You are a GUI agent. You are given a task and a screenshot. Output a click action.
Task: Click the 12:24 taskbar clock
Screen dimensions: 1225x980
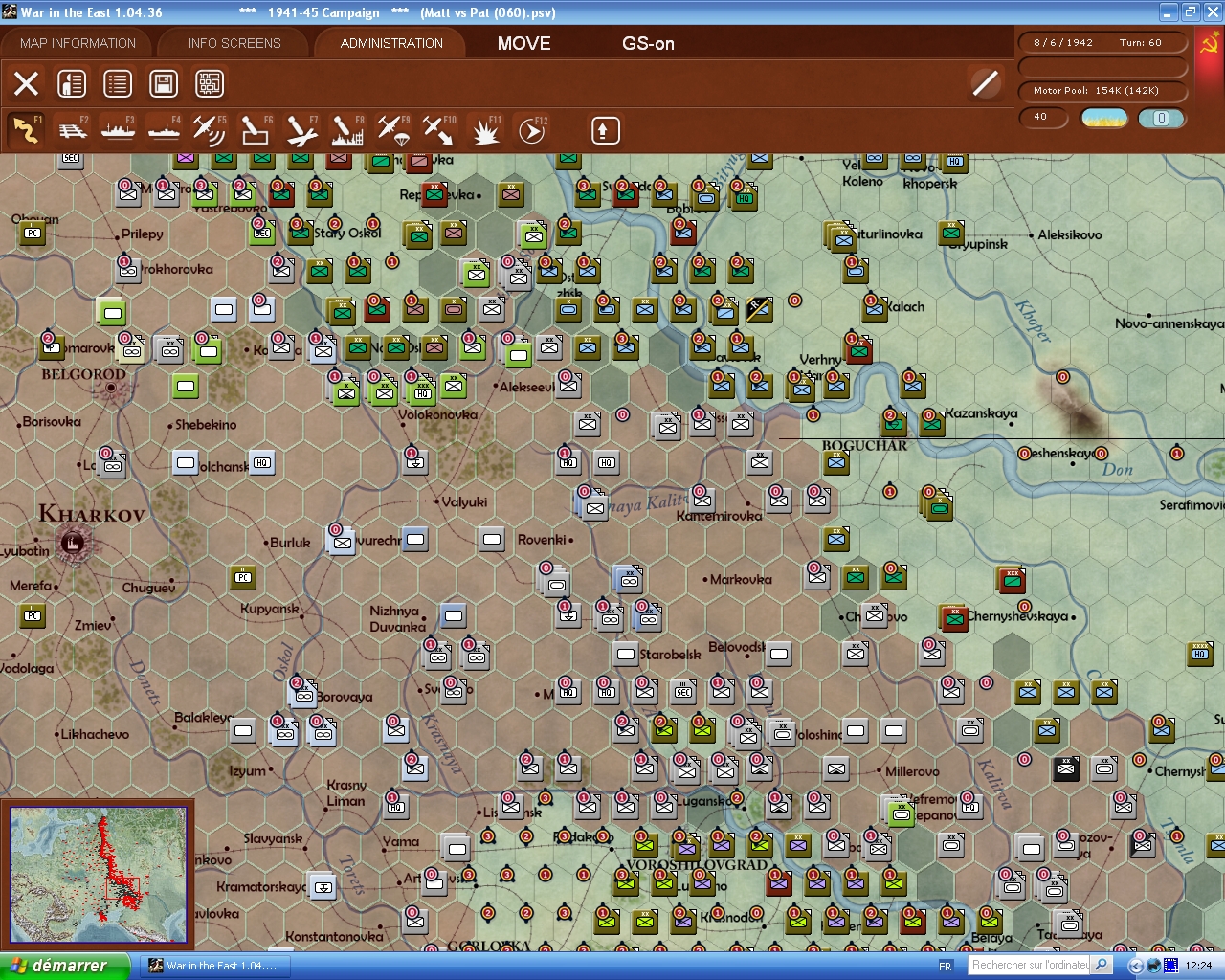1198,967
